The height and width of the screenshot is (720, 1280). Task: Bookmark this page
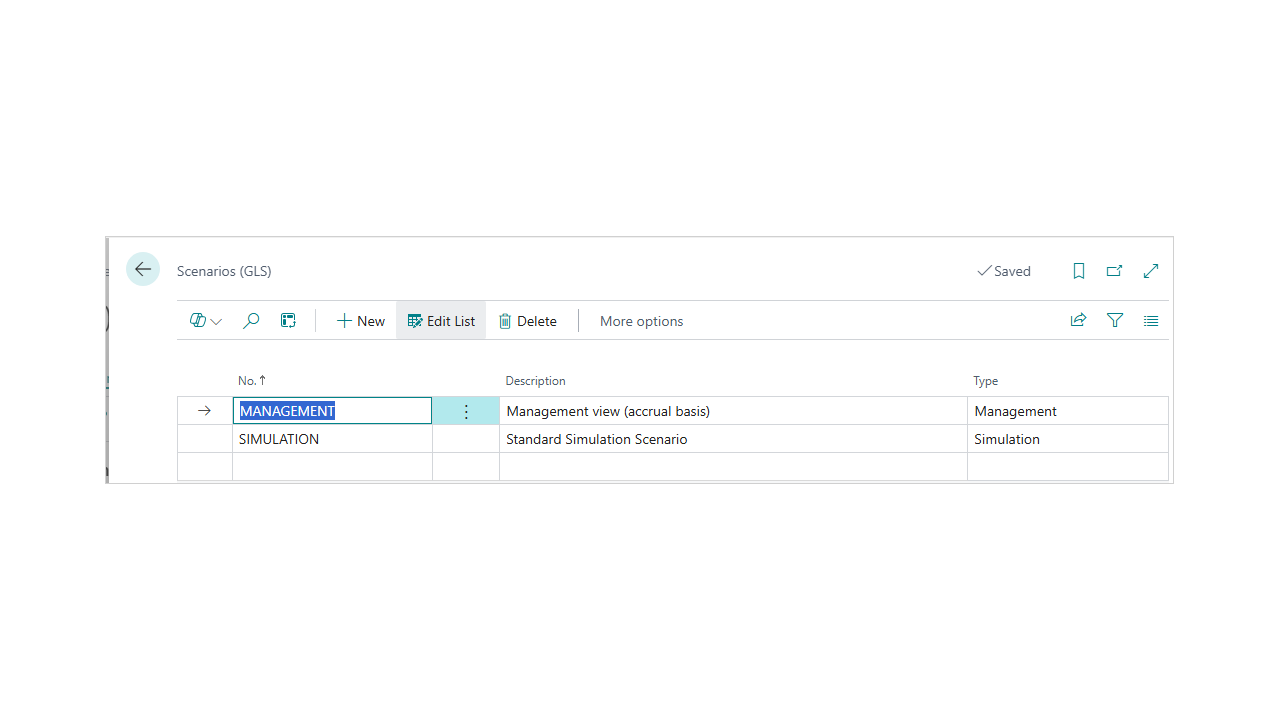click(1079, 271)
